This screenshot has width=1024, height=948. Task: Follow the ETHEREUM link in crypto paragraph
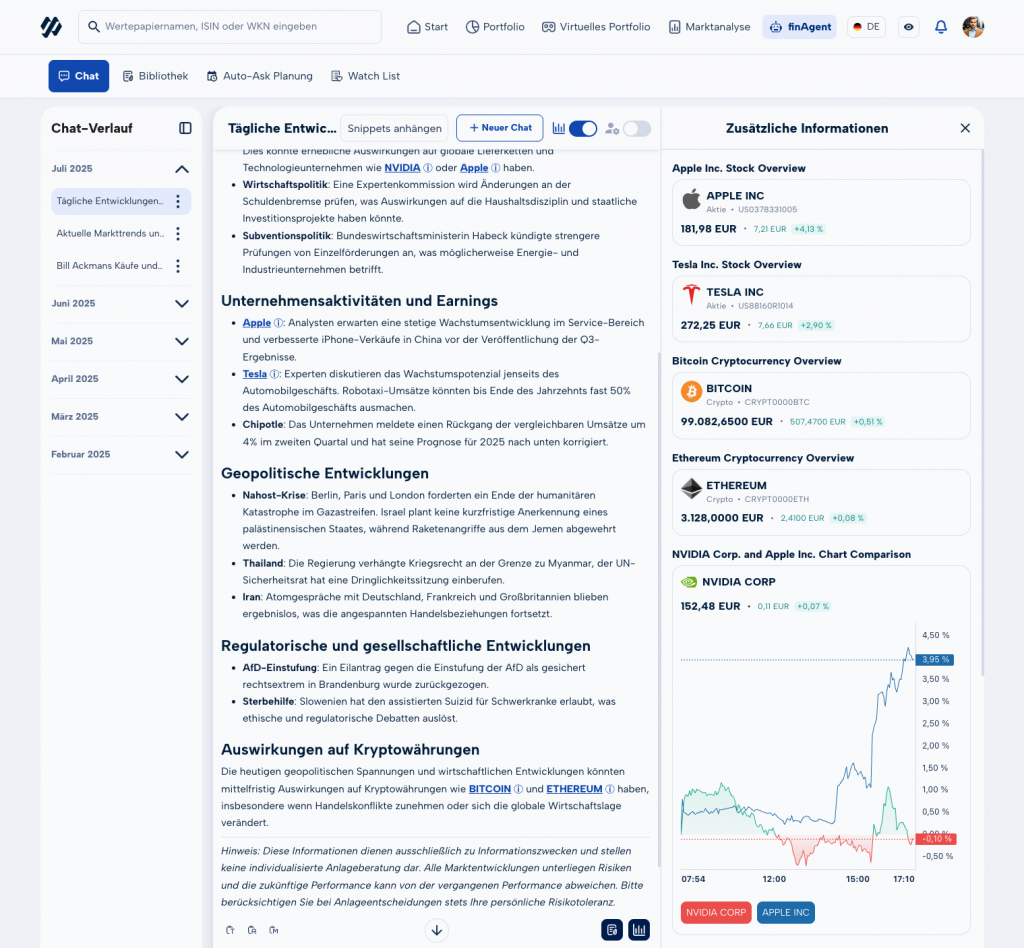pos(574,789)
